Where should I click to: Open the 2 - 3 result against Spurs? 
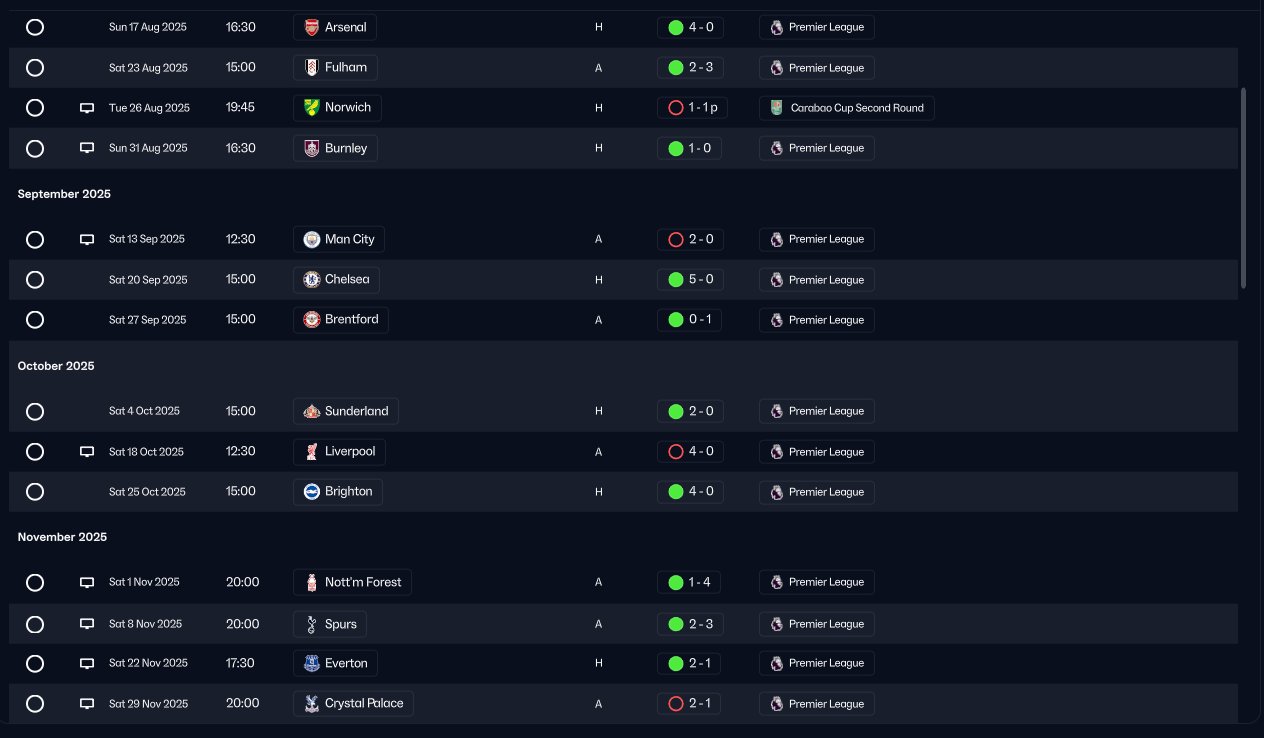[x=690, y=624]
